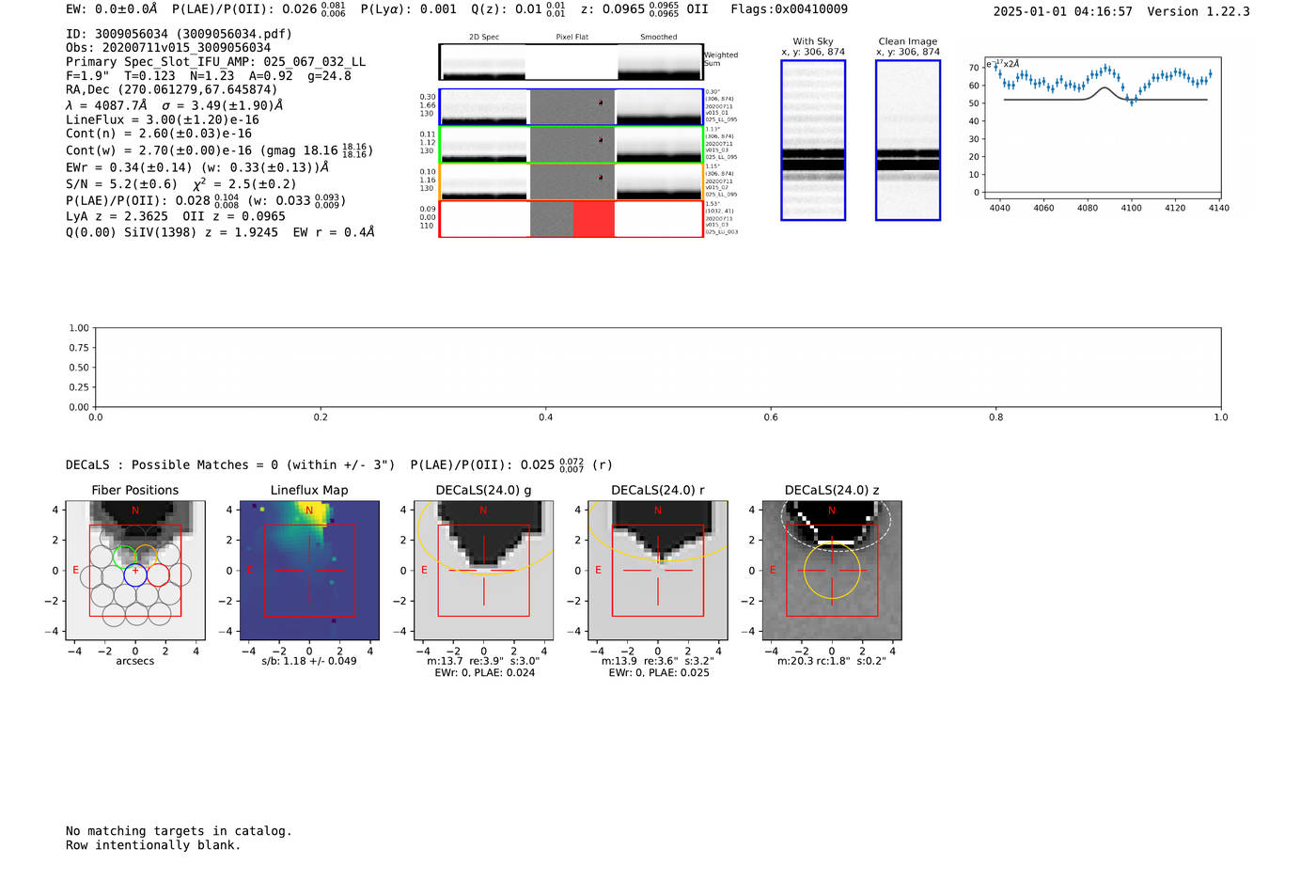This screenshot has width=1316, height=896.
Task: Click the Smoothed column header
Action: 658,38
